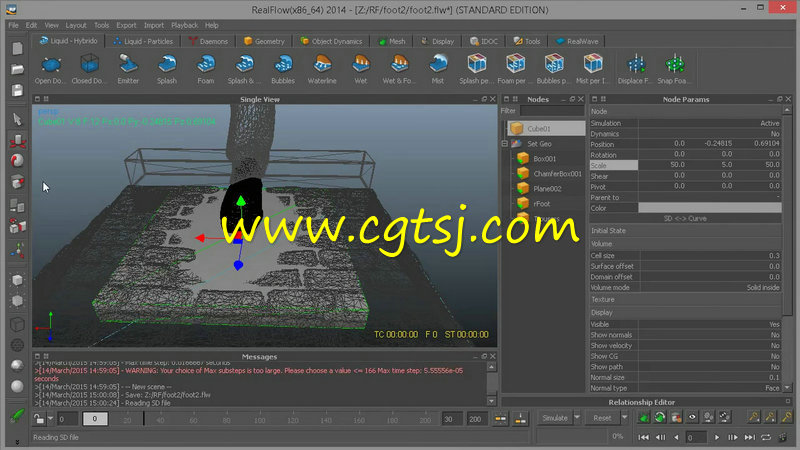Click the Open project folder icon
The image size is (800, 450).
17,69
